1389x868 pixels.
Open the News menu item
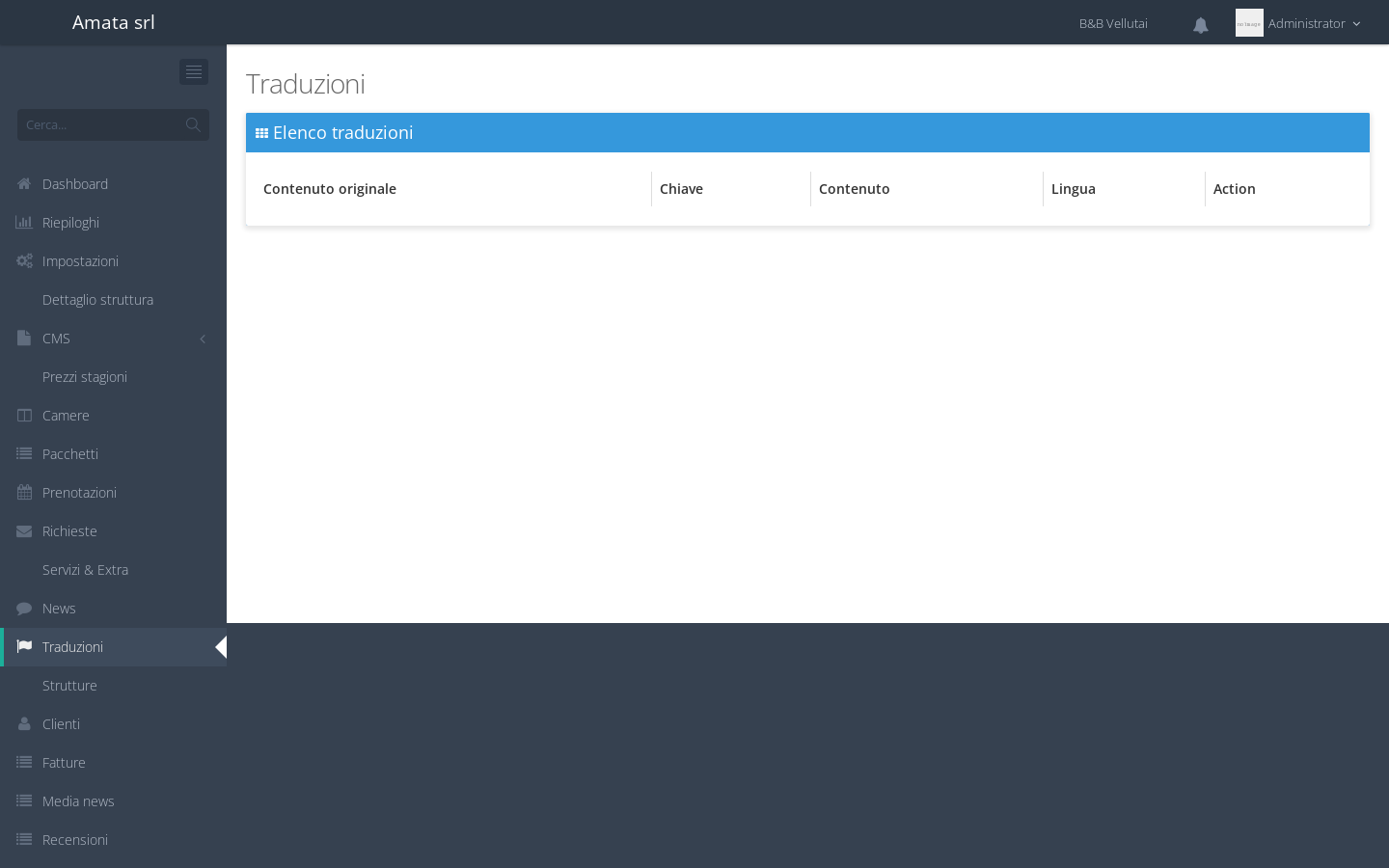tap(113, 609)
